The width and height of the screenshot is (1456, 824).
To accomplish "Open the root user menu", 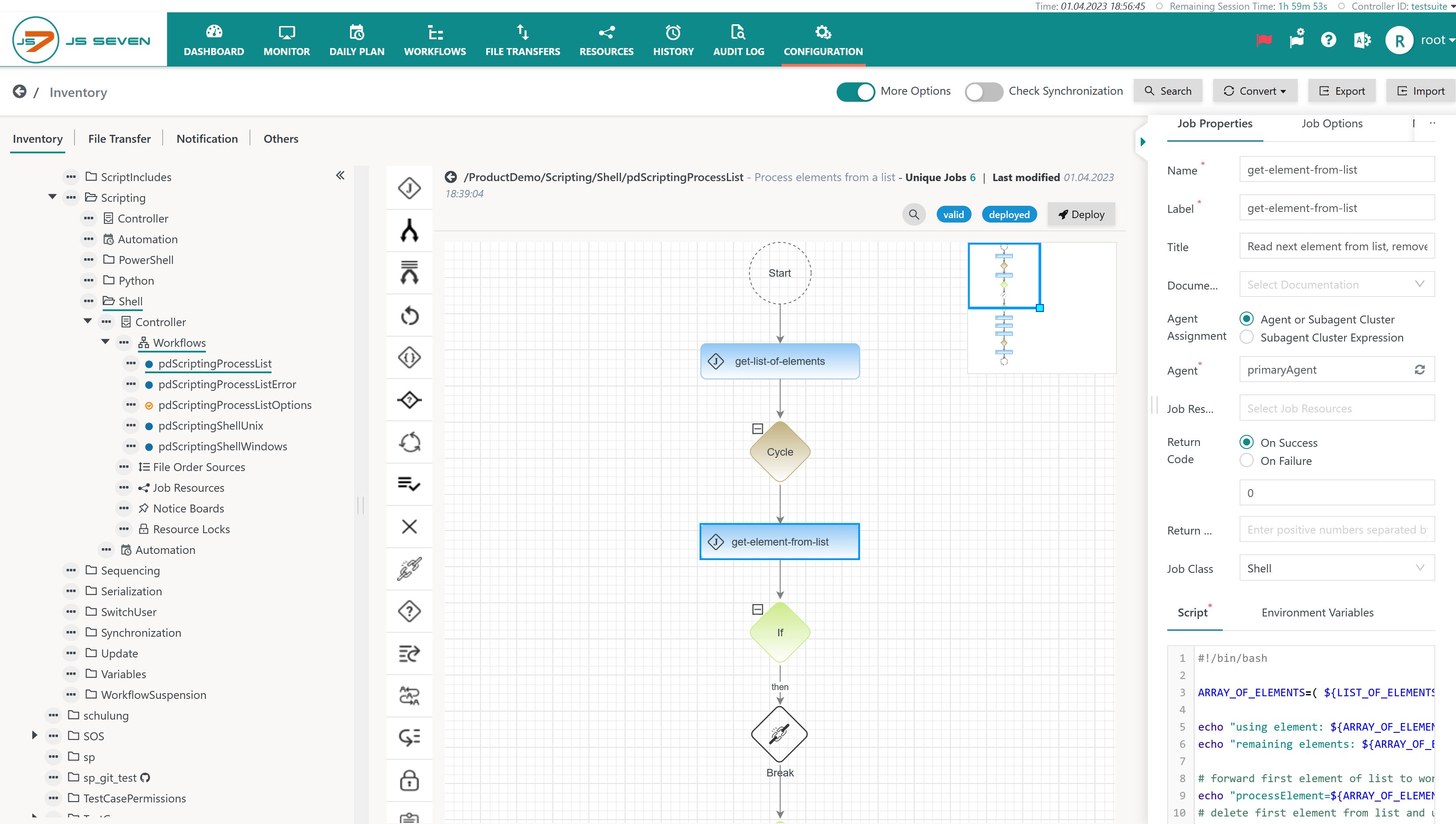I will click(x=1420, y=40).
